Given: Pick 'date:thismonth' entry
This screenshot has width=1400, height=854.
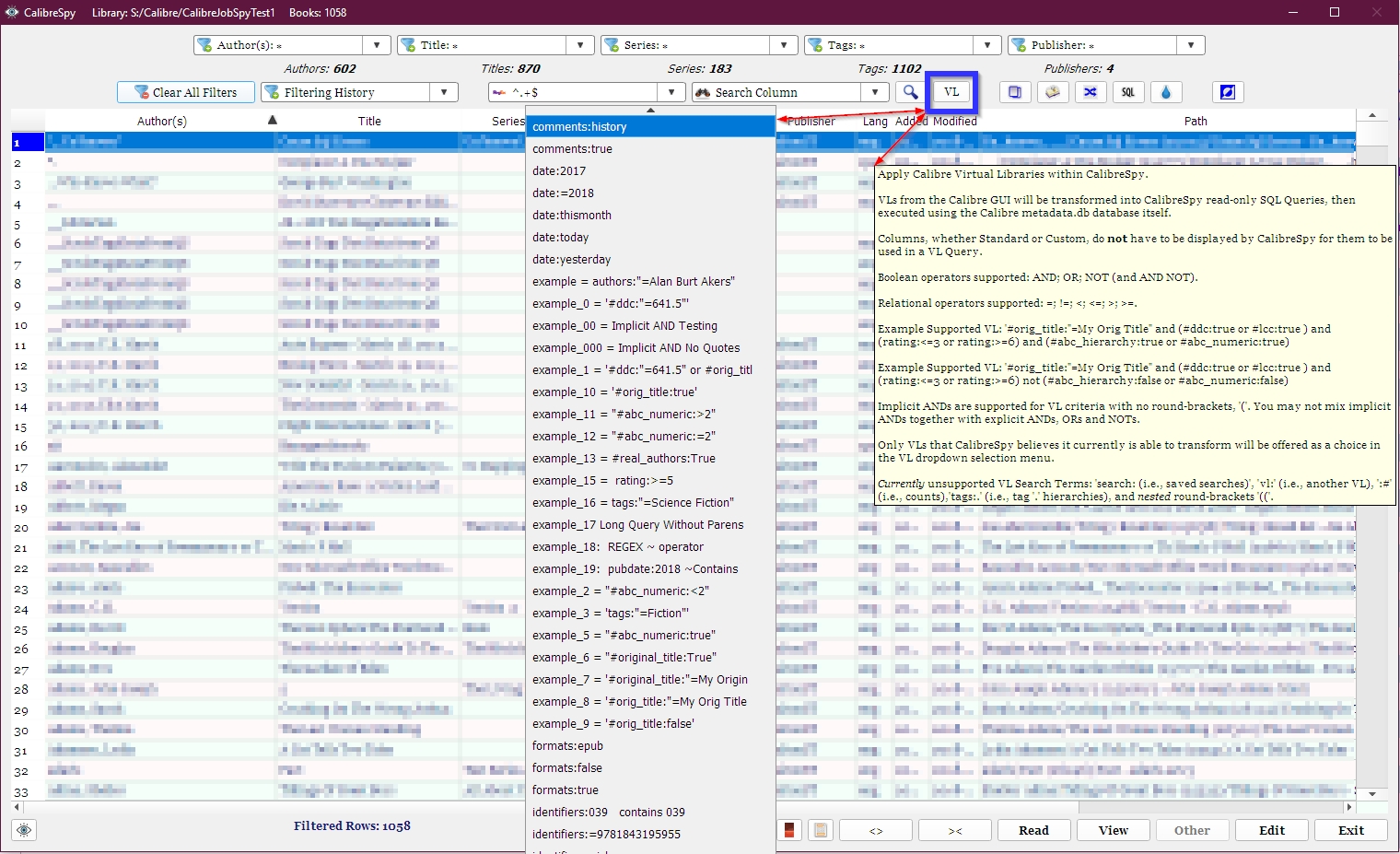Looking at the screenshot, I should [650, 215].
